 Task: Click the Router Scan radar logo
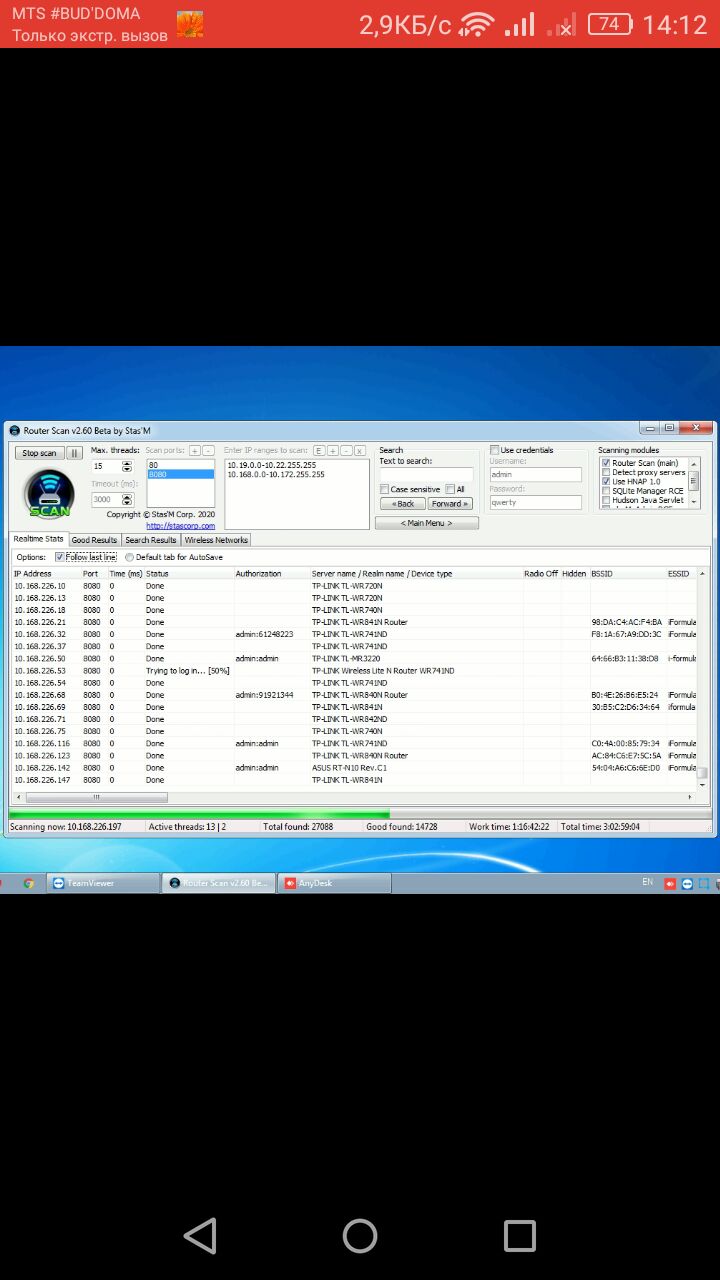tap(49, 493)
